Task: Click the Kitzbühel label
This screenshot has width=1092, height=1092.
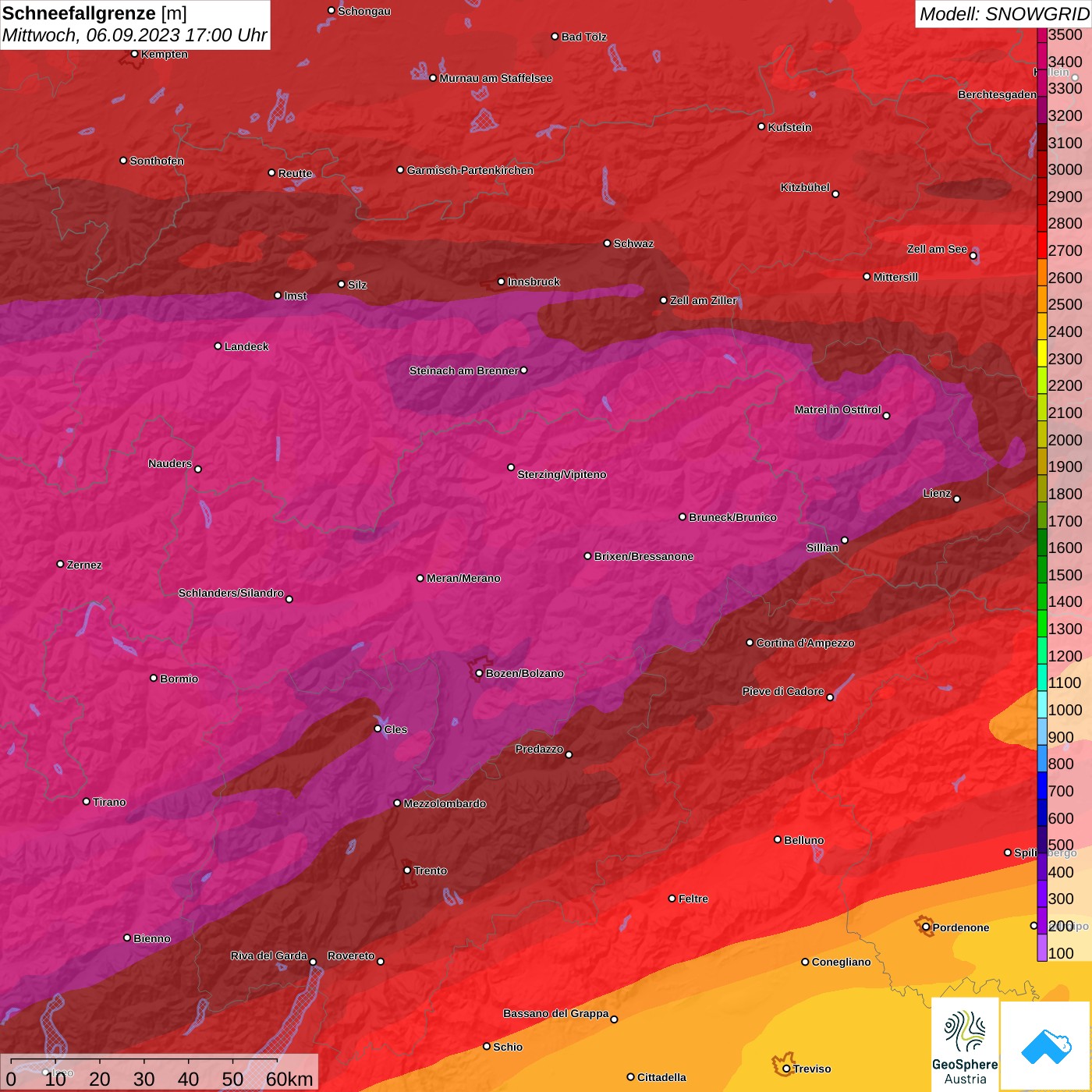Action: 805,187
